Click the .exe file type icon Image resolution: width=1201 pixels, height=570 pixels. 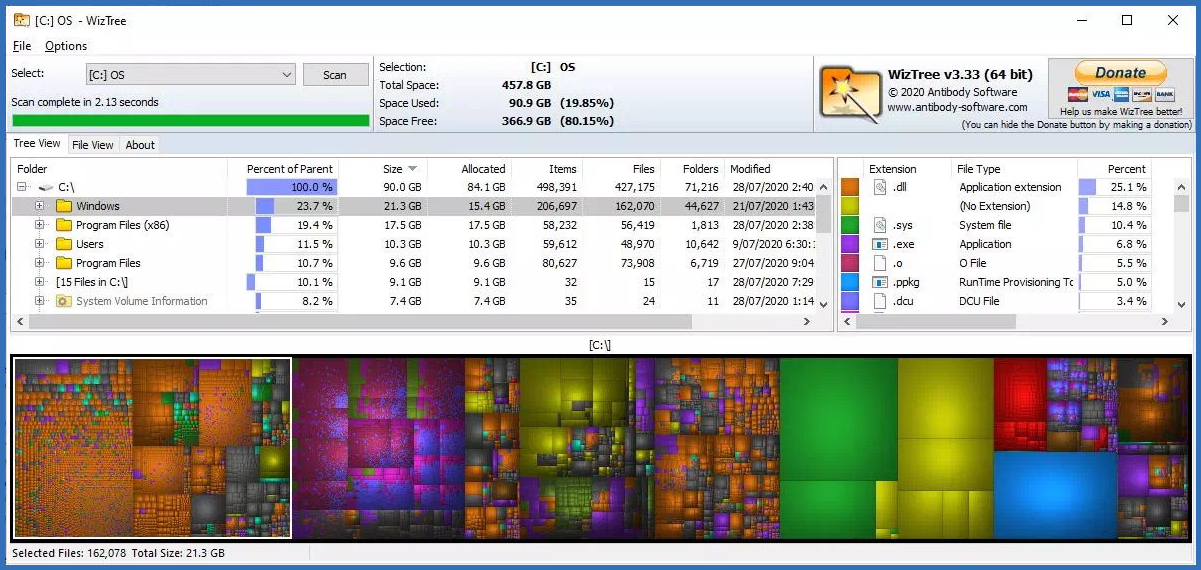coord(880,244)
